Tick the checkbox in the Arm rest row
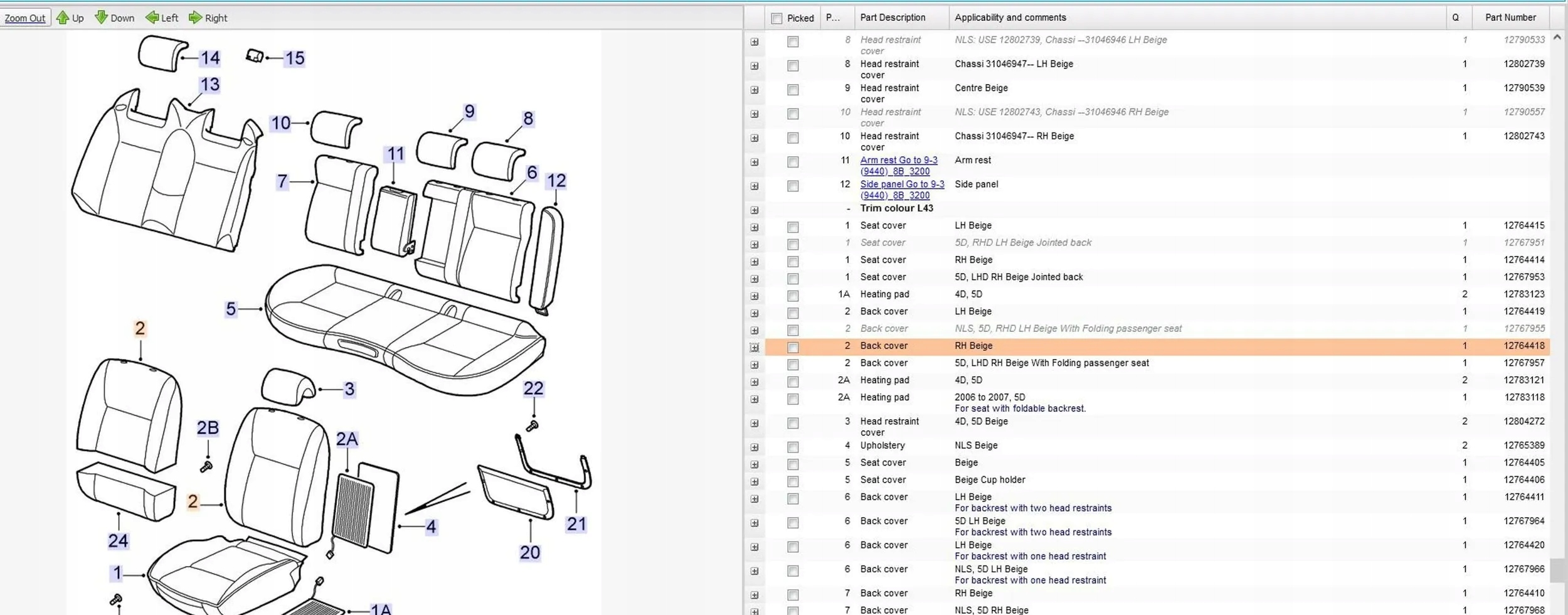The height and width of the screenshot is (615, 1568). tap(793, 162)
